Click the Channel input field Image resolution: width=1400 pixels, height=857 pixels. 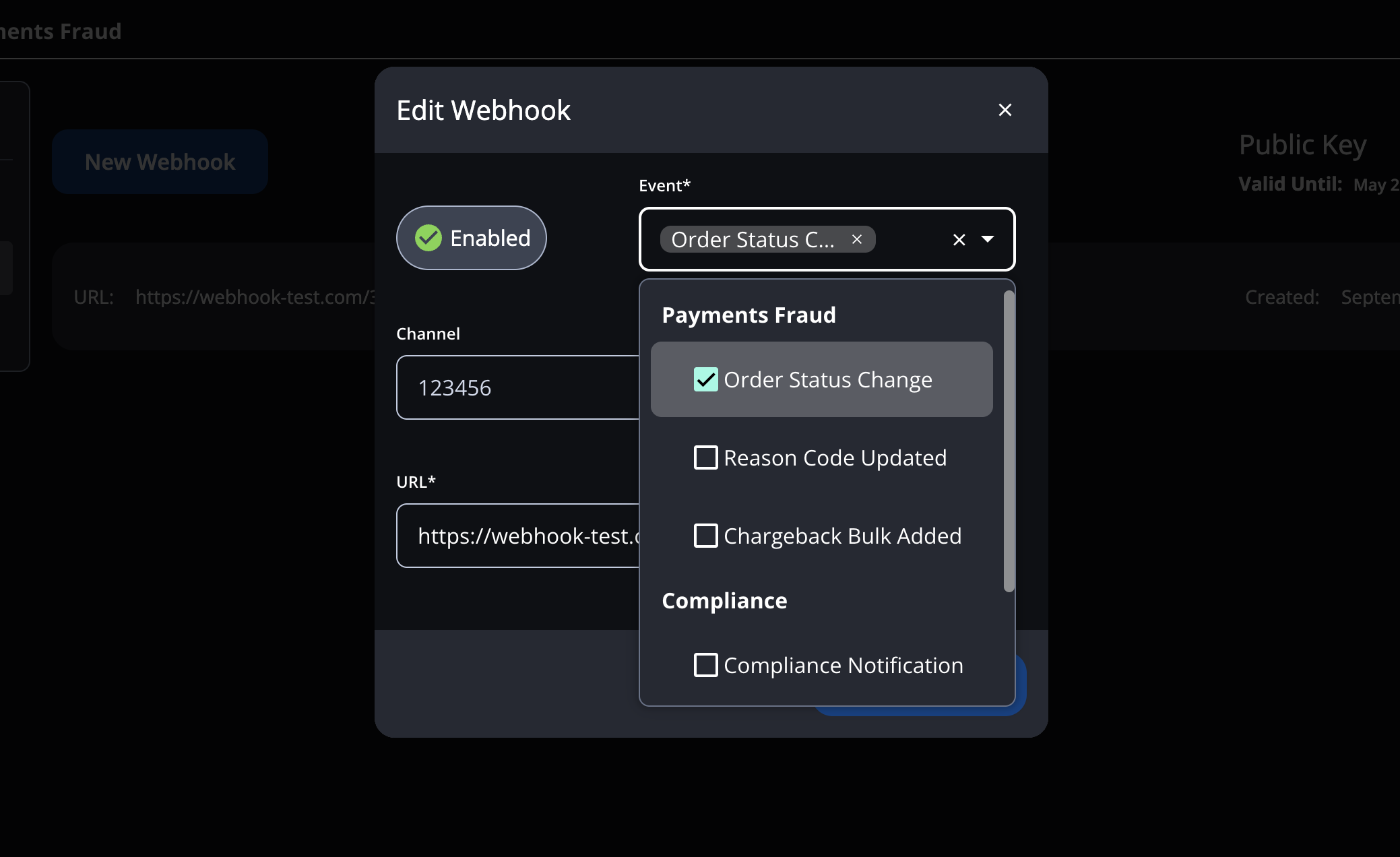click(517, 387)
